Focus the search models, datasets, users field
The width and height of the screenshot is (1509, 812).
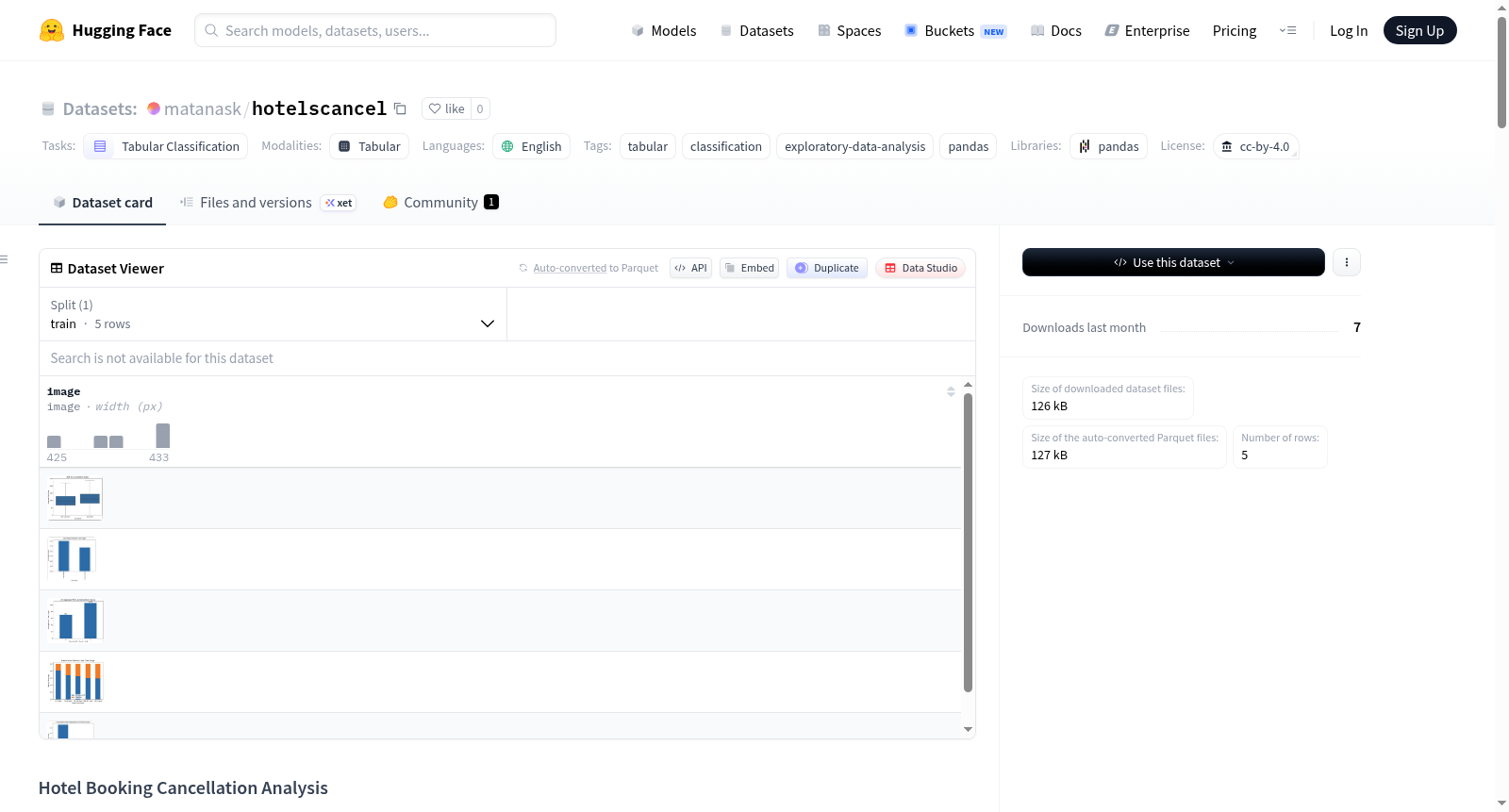coord(375,30)
